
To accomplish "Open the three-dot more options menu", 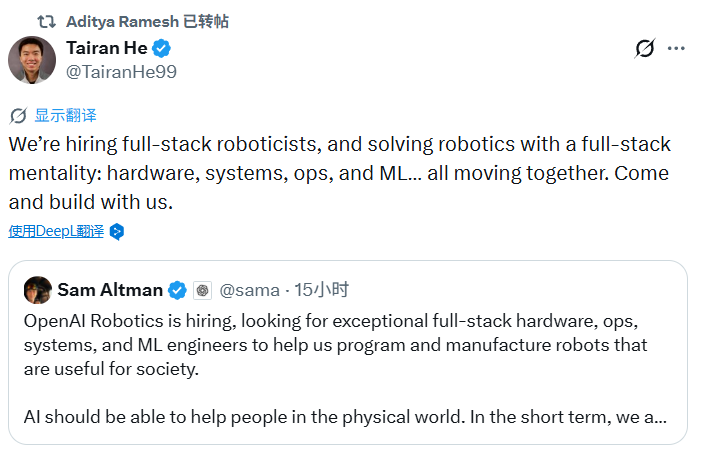I will click(x=676, y=48).
